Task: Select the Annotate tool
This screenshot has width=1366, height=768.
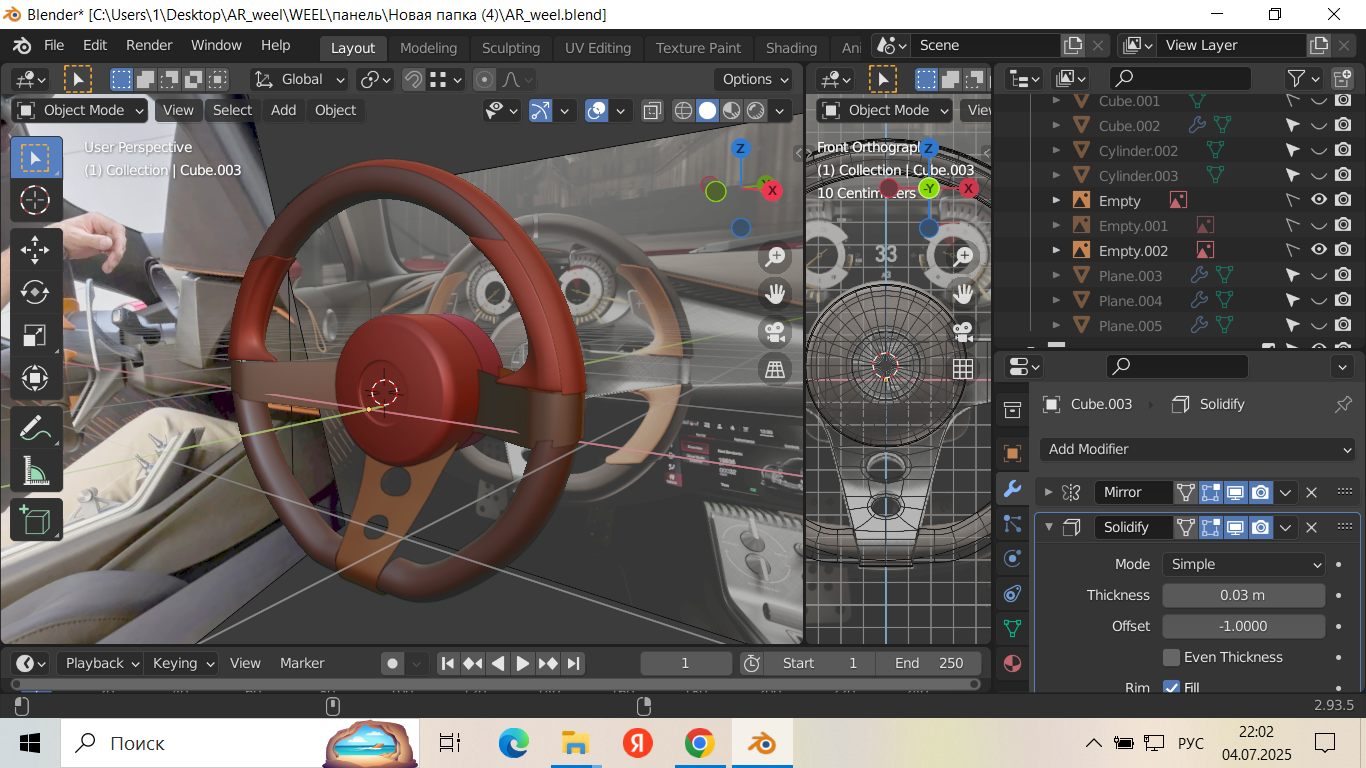Action: [x=35, y=428]
